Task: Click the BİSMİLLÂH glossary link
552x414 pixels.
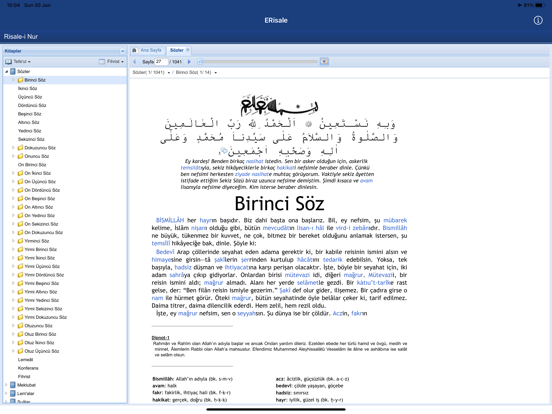Action: pos(170,220)
